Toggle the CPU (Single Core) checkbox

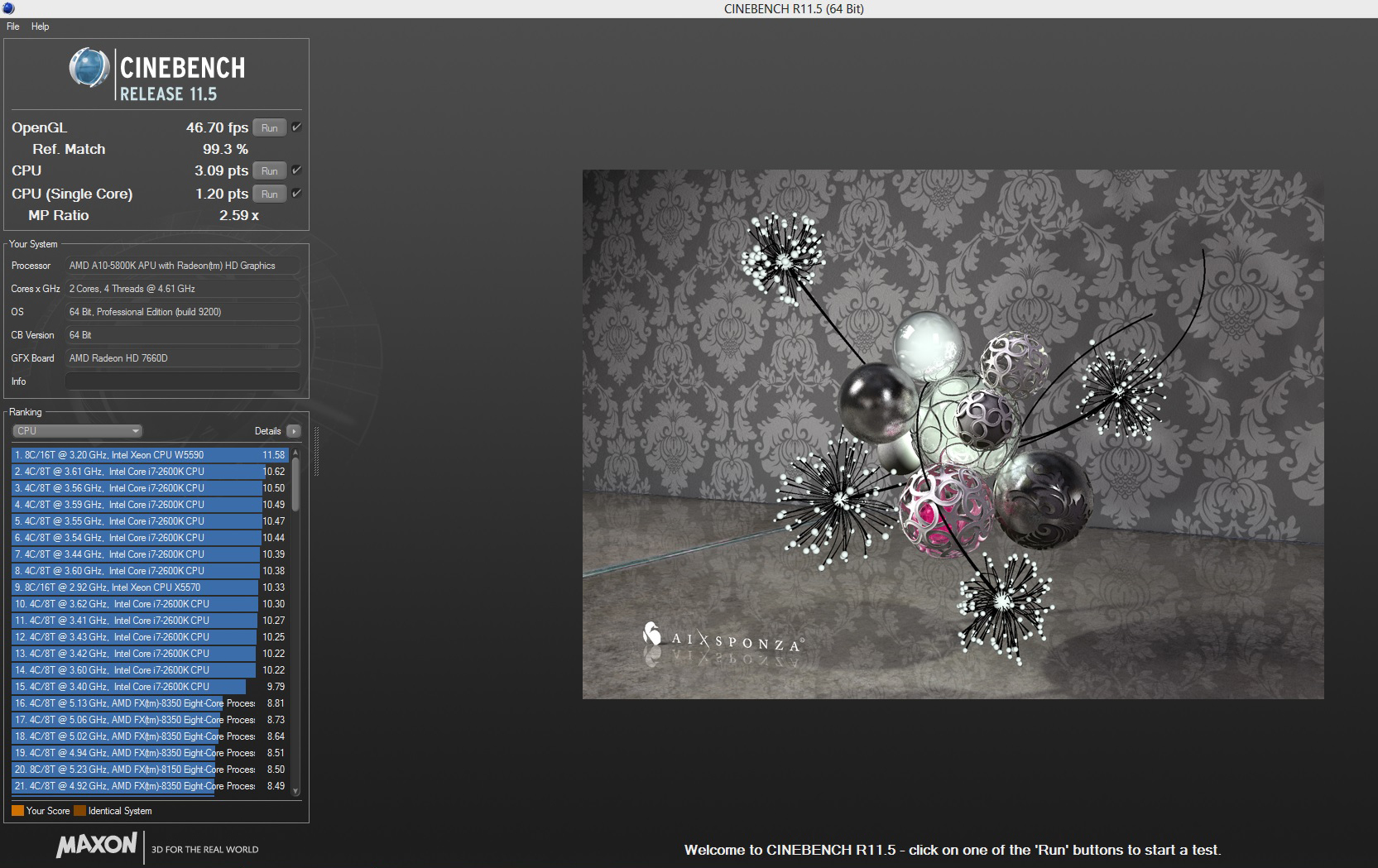tap(296, 194)
